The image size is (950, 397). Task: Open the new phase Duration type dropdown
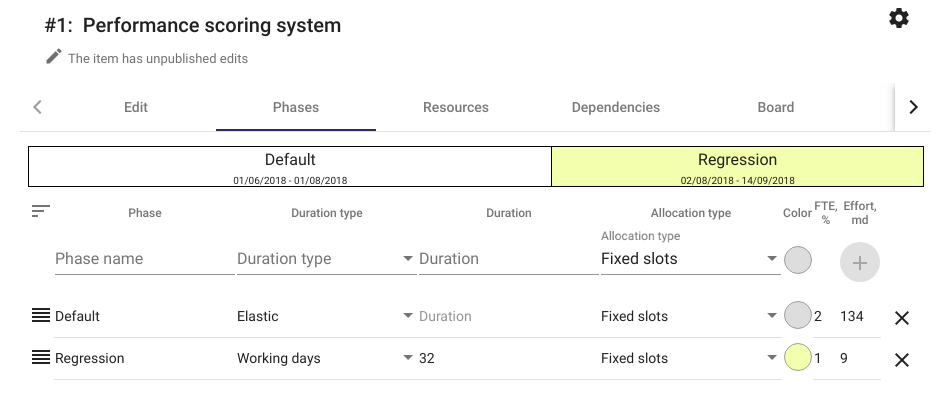(327, 259)
